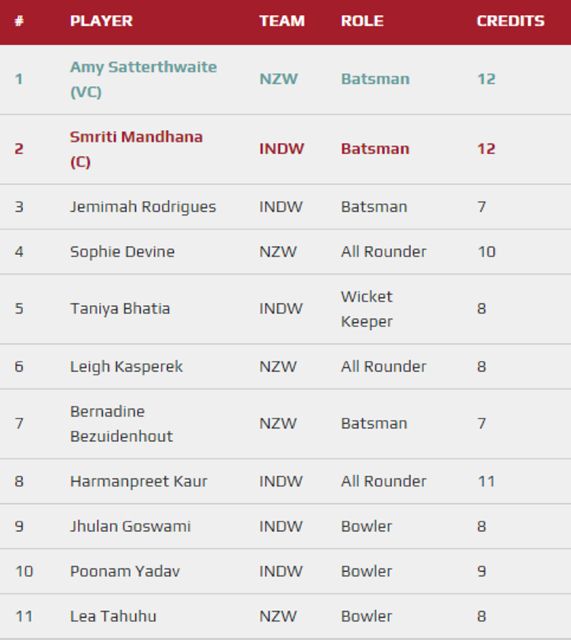Click the CREDITS column header

point(511,21)
